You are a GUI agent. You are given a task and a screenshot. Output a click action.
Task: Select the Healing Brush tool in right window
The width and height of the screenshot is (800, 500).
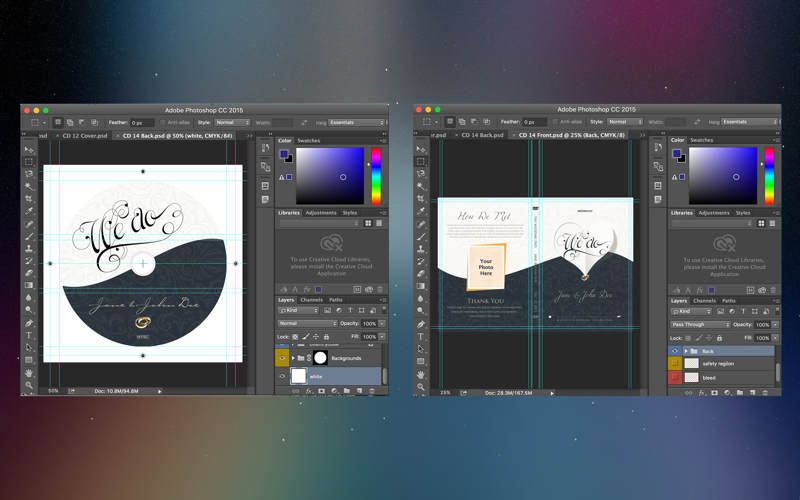tap(421, 224)
